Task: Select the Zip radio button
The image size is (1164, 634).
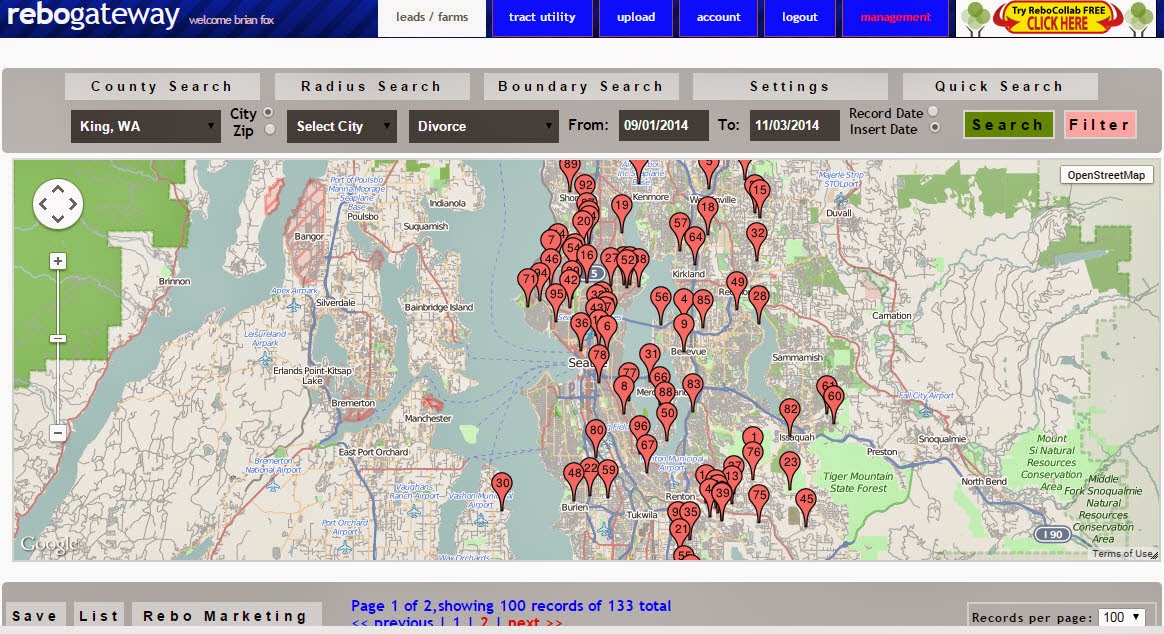Action: [269, 129]
